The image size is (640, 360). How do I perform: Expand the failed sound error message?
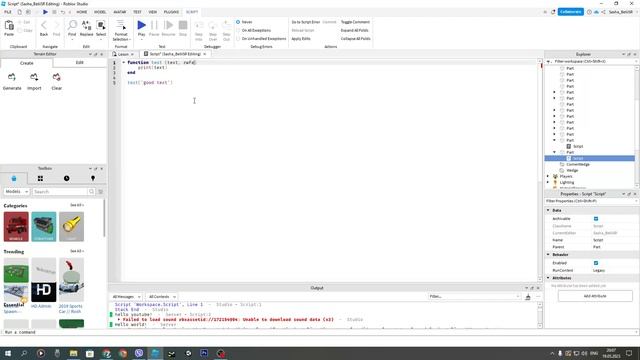click(119, 320)
